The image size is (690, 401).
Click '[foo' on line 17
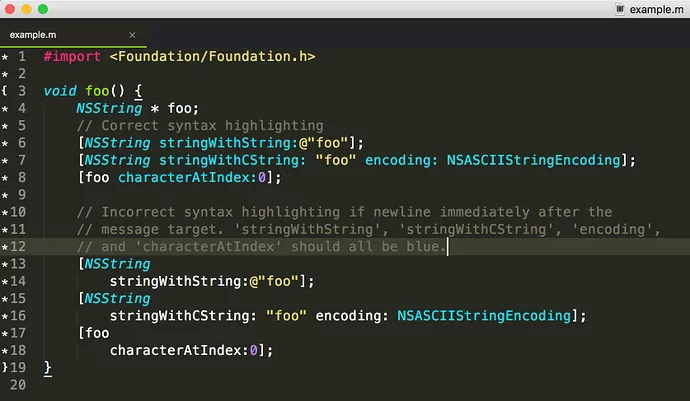94,333
